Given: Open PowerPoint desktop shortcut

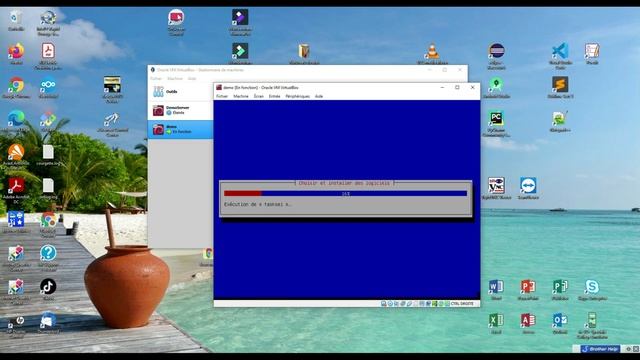Looking at the screenshot, I should (x=528, y=289).
